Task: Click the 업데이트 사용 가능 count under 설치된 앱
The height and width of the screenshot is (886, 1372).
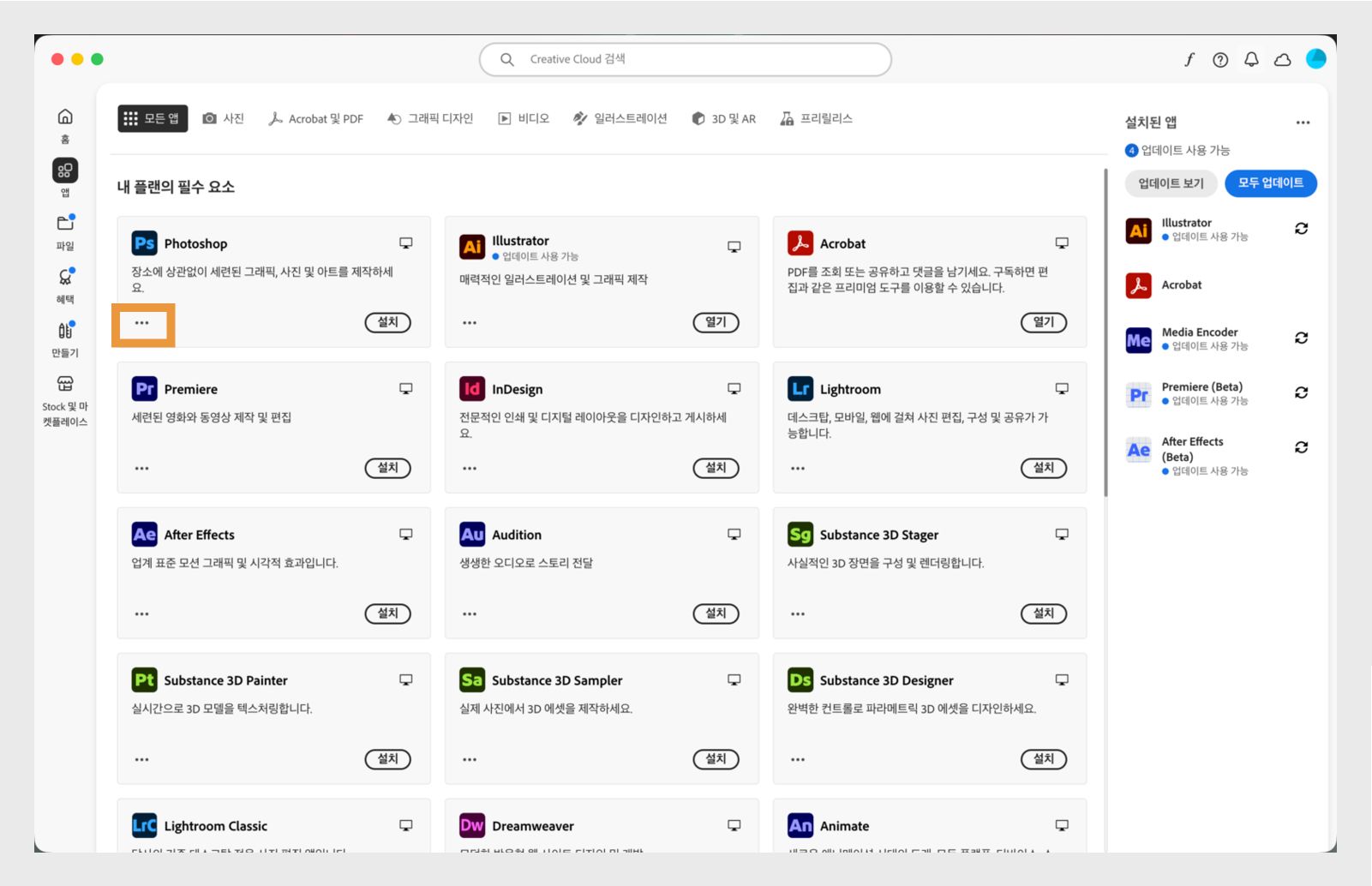Action: 1178,150
